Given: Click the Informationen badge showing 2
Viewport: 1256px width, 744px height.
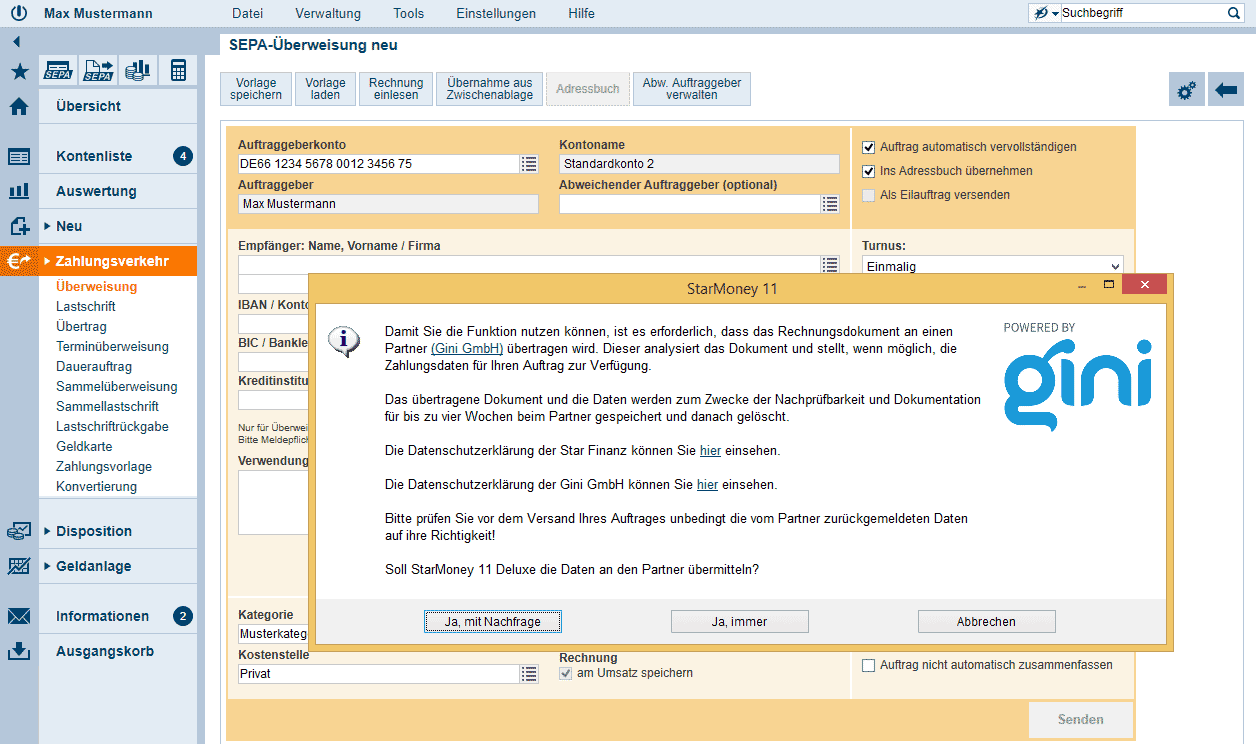Looking at the screenshot, I should [x=182, y=616].
